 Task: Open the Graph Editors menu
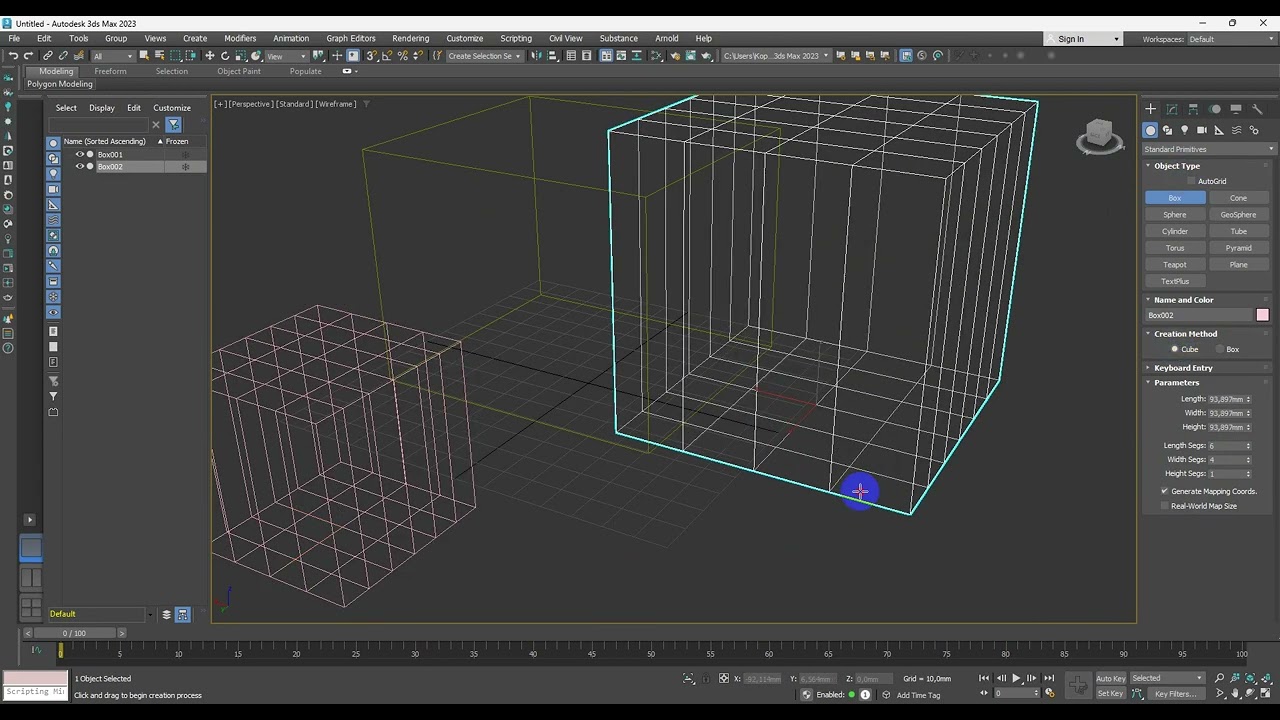[351, 38]
